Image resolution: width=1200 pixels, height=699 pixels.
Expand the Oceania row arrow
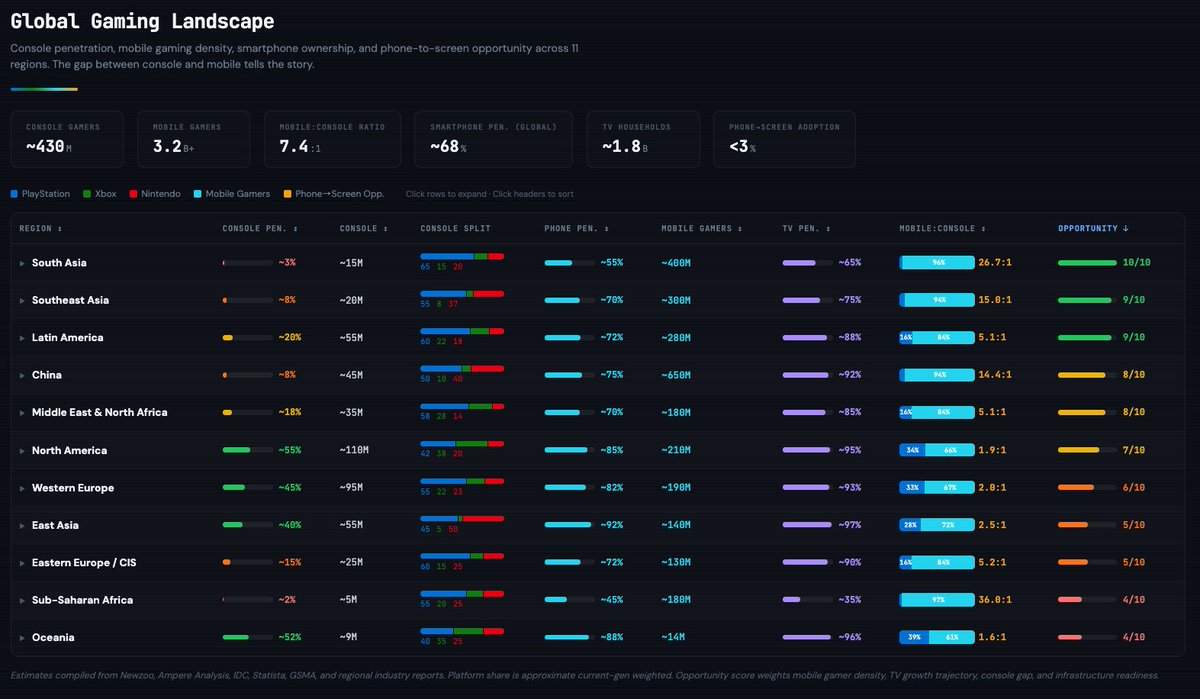23,638
